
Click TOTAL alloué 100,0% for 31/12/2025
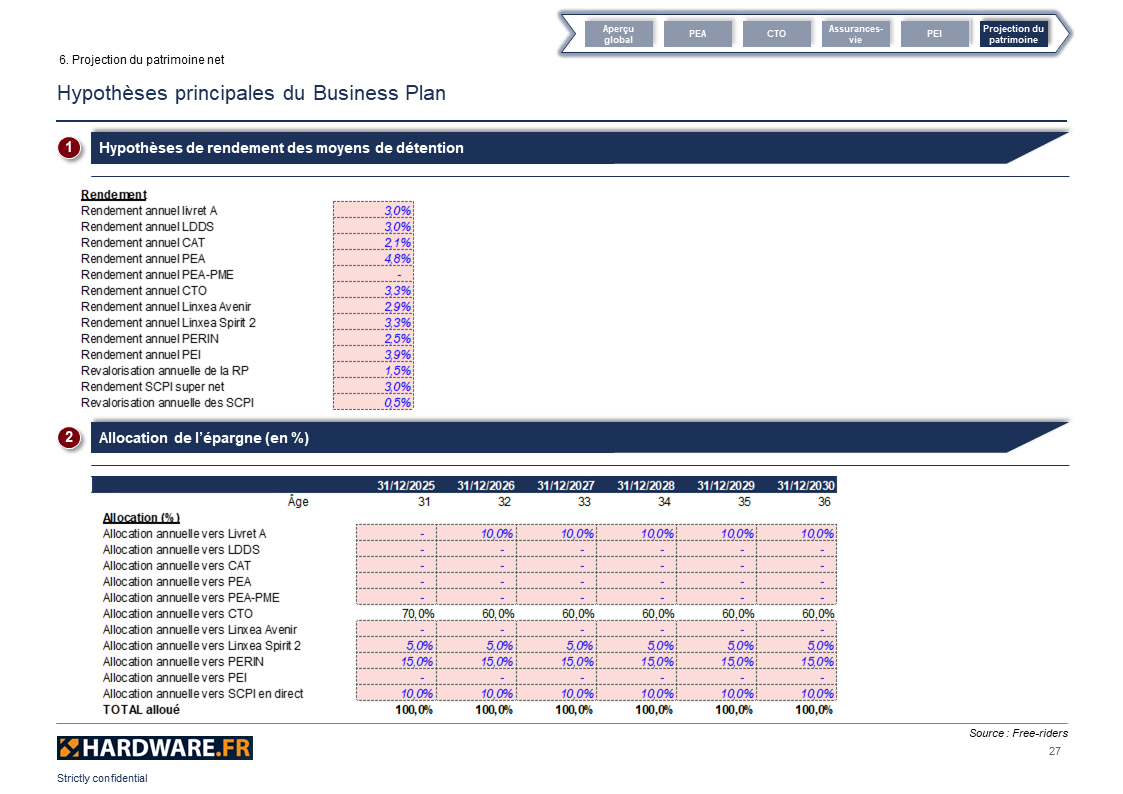414,710
